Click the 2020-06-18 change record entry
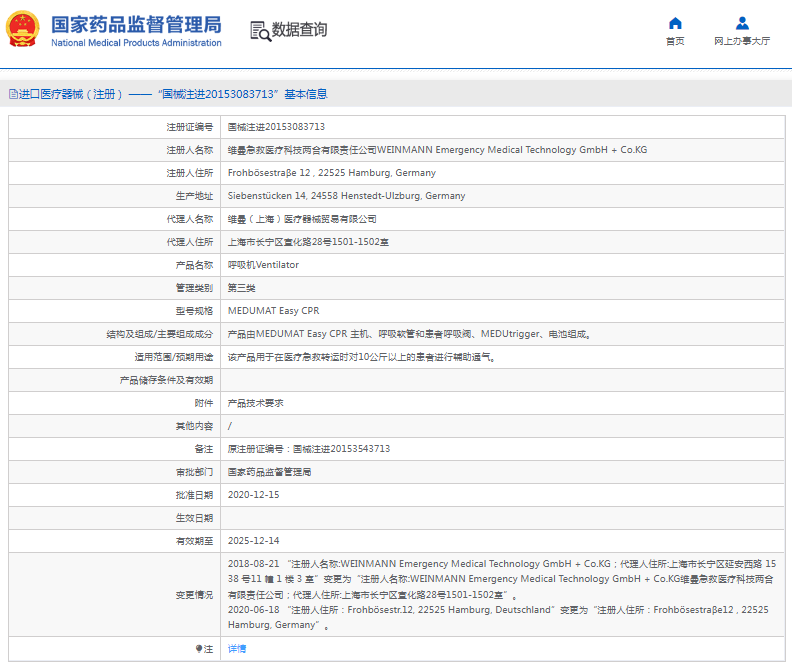The height and width of the screenshot is (664, 792). 498,617
